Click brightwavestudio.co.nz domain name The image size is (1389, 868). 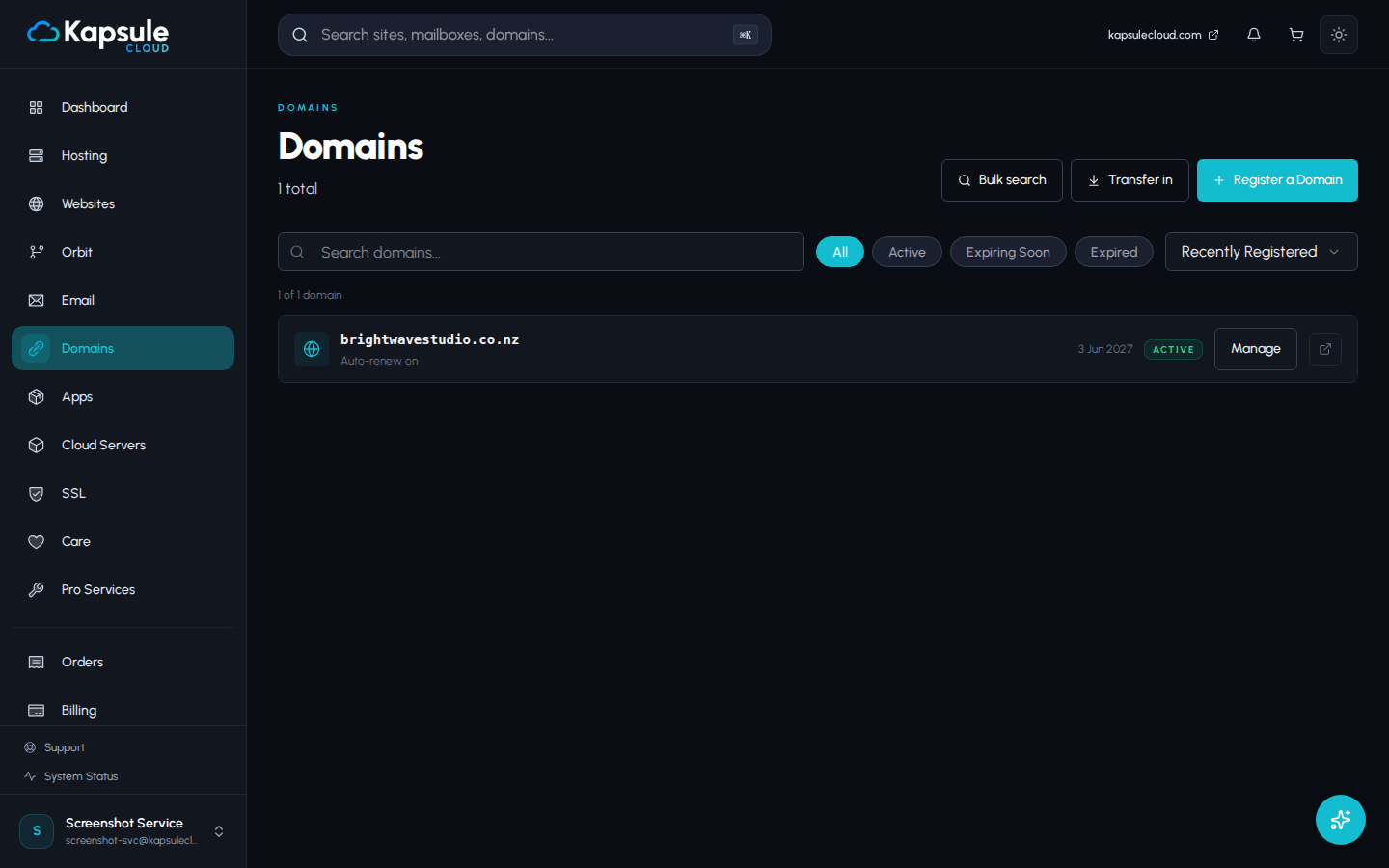[x=430, y=339]
